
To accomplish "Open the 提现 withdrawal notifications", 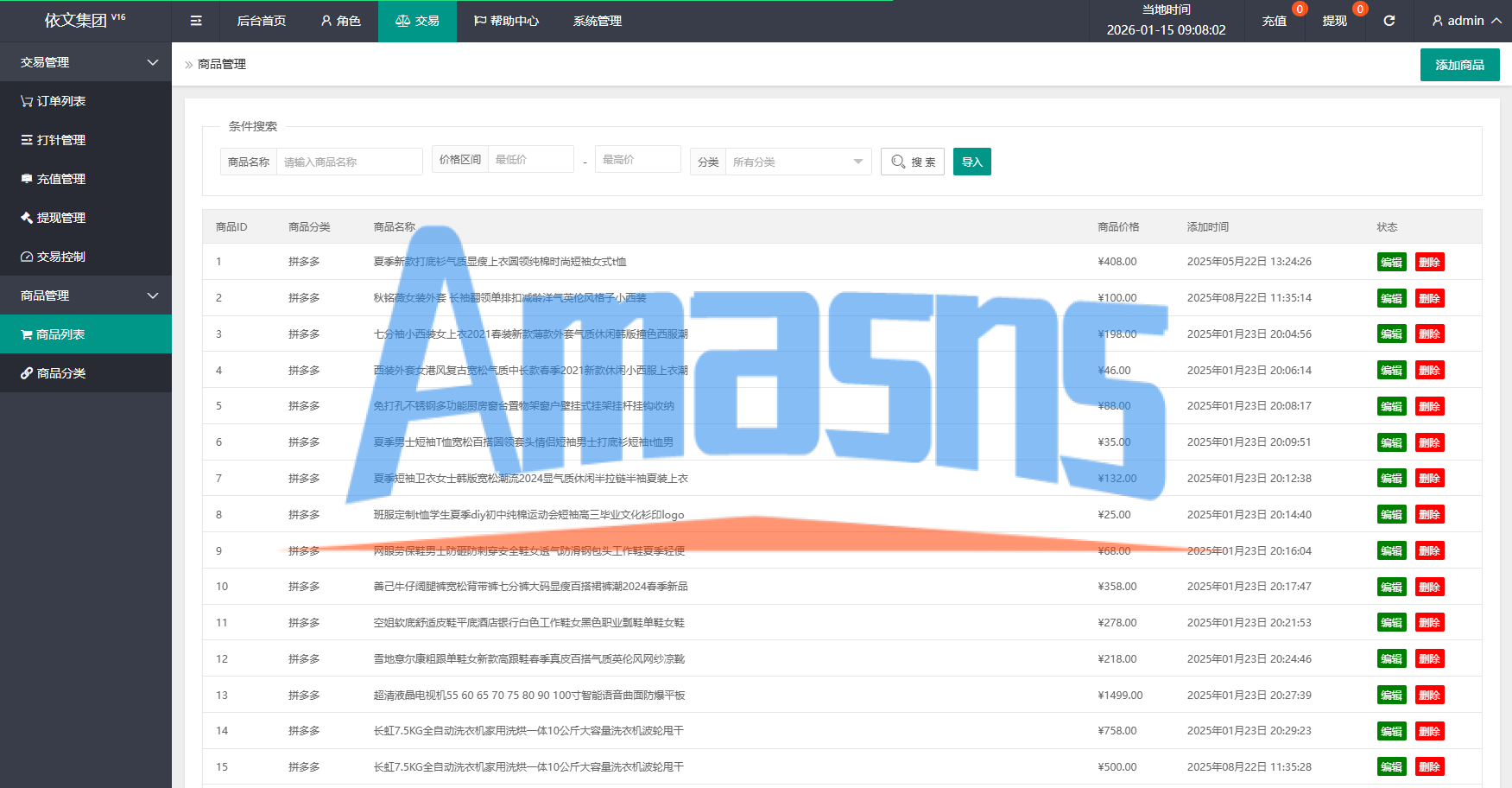I will pos(1335,21).
